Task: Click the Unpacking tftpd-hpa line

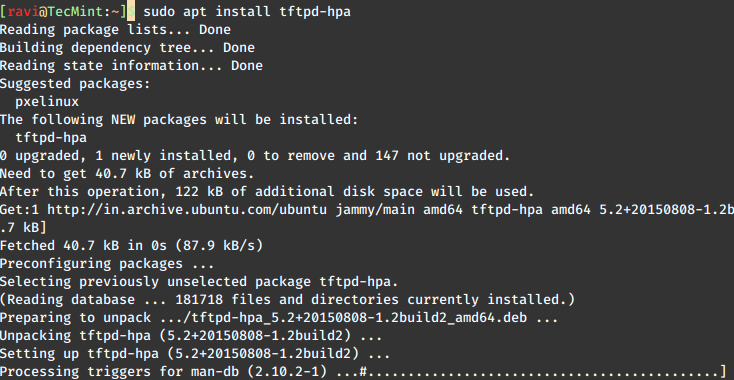Action: click(x=191, y=336)
